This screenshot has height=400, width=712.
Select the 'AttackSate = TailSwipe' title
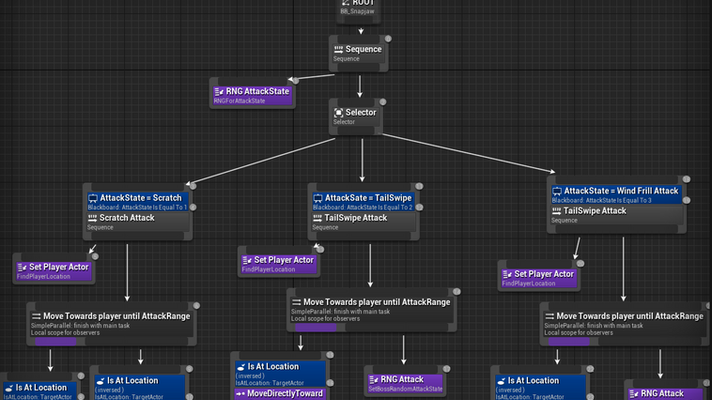tap(368, 198)
